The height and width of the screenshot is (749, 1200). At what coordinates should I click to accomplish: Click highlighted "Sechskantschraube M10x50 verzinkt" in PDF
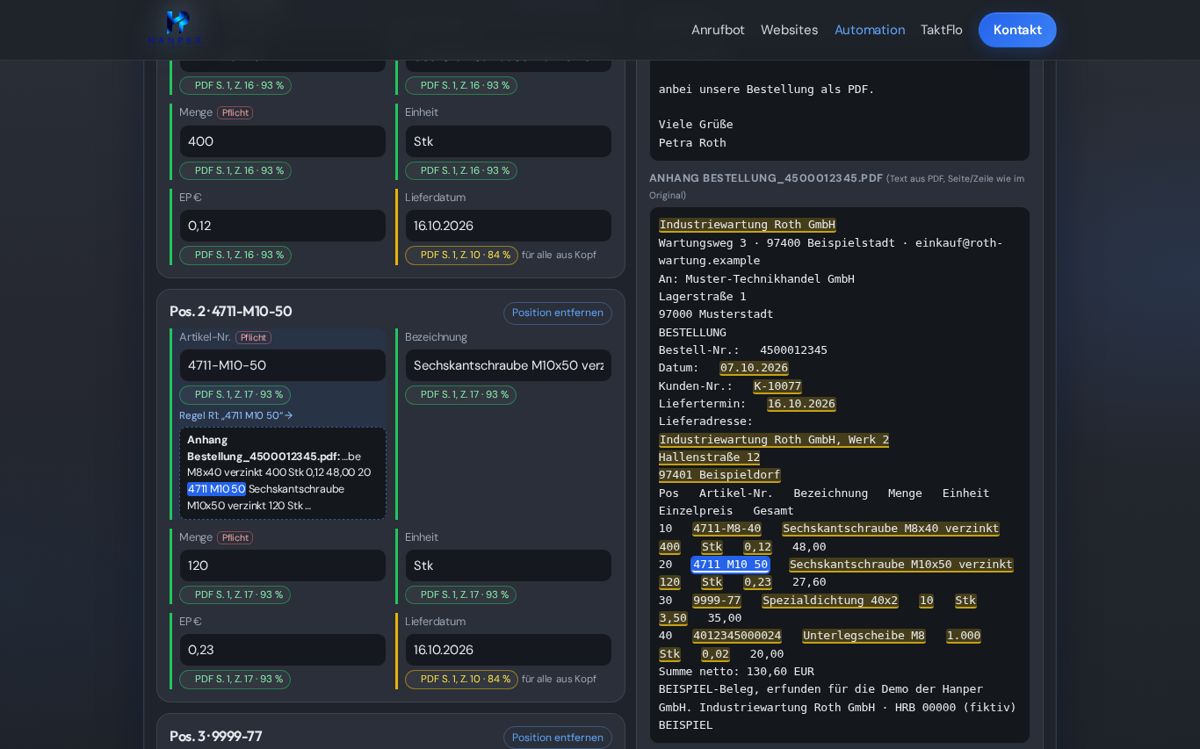(901, 565)
